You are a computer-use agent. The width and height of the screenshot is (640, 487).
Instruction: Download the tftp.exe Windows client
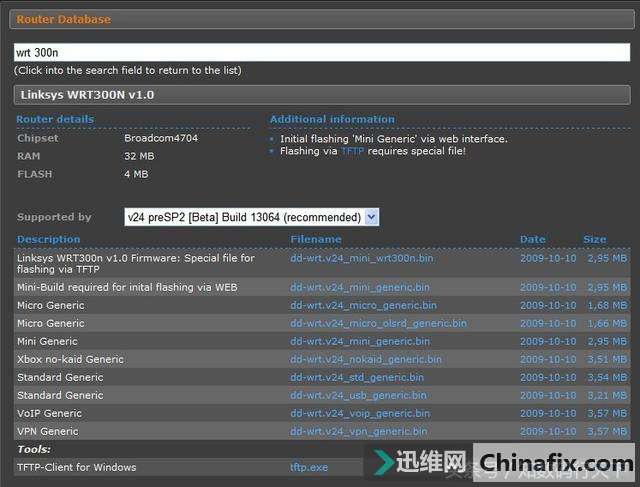tap(309, 467)
